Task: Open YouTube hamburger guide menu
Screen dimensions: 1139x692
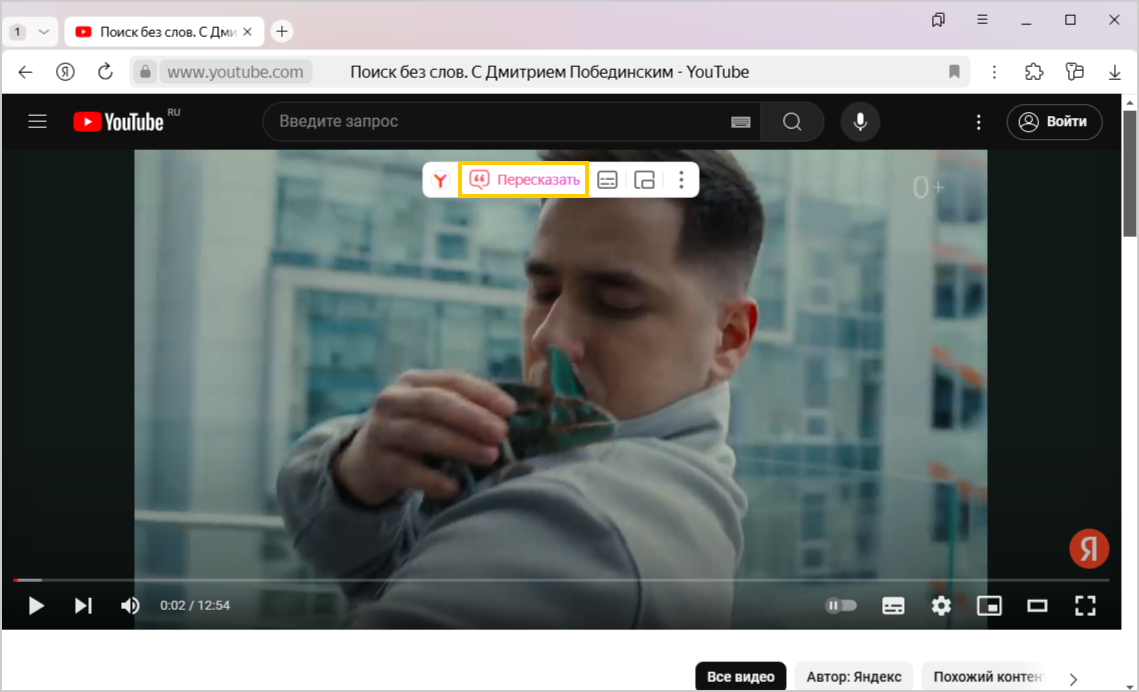Action: click(38, 122)
